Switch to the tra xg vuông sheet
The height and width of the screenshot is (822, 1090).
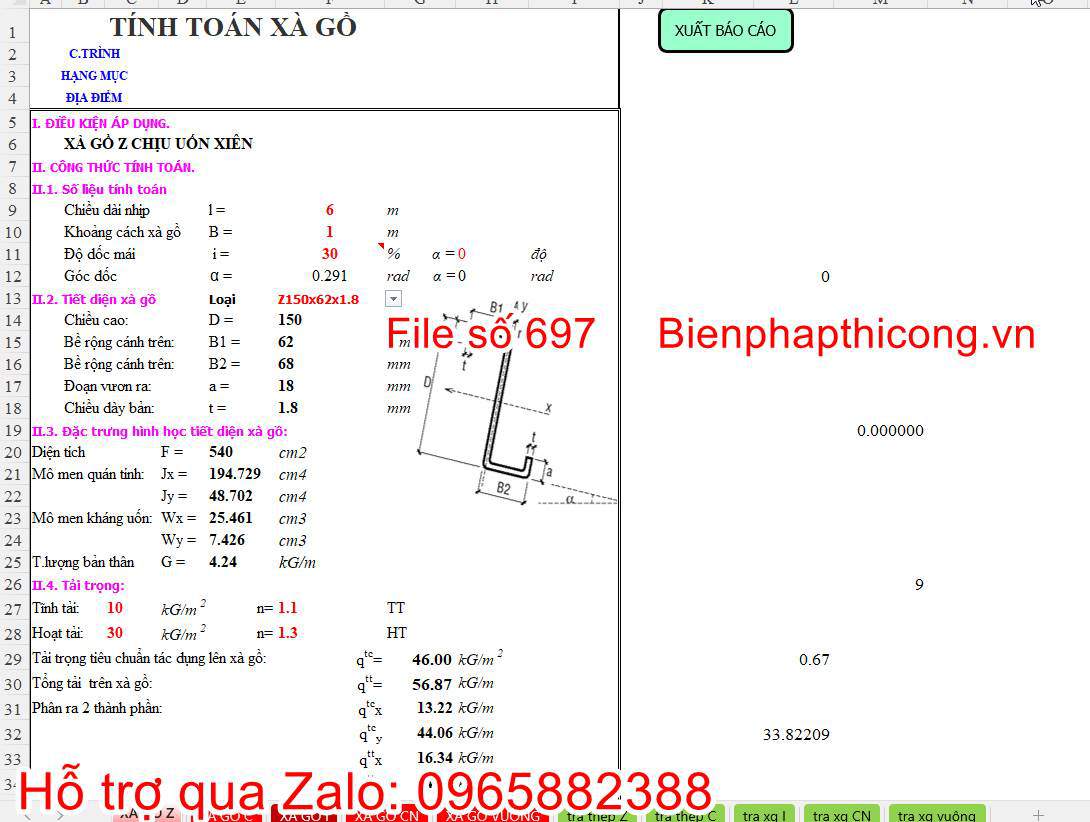click(x=936, y=814)
